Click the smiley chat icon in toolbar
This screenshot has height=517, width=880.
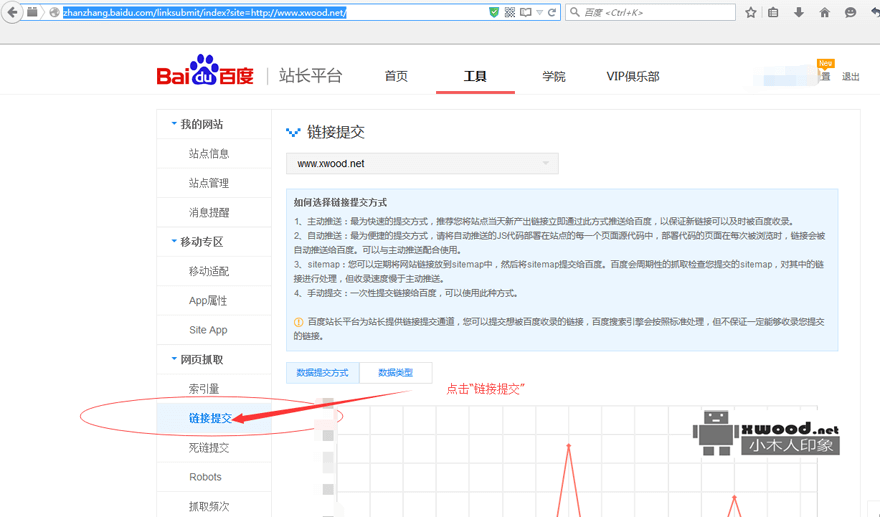coord(850,12)
